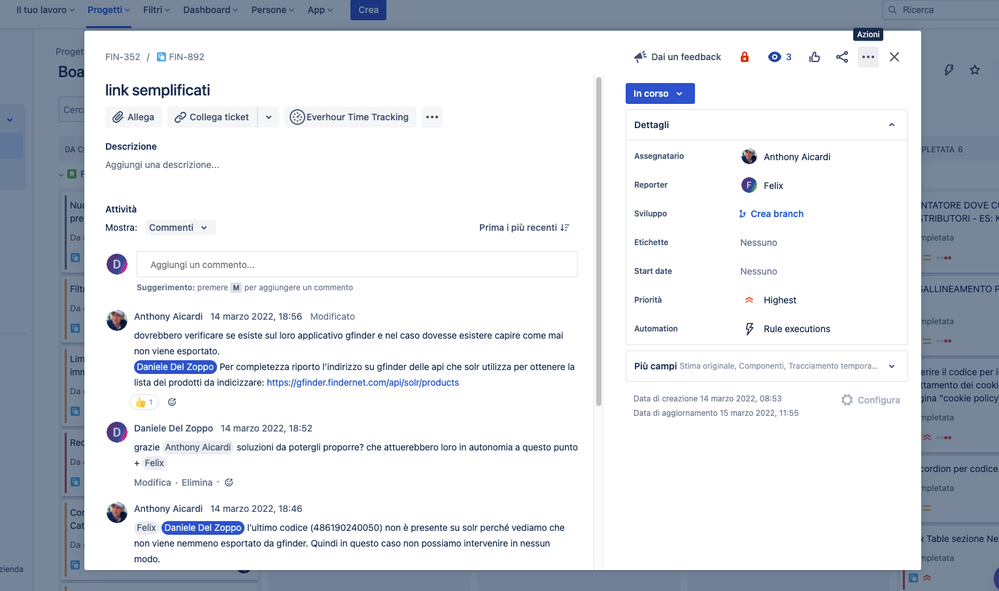Image resolution: width=999 pixels, height=591 pixels.
Task: Click Modifica on Daniele's comment
Action: [x=152, y=483]
